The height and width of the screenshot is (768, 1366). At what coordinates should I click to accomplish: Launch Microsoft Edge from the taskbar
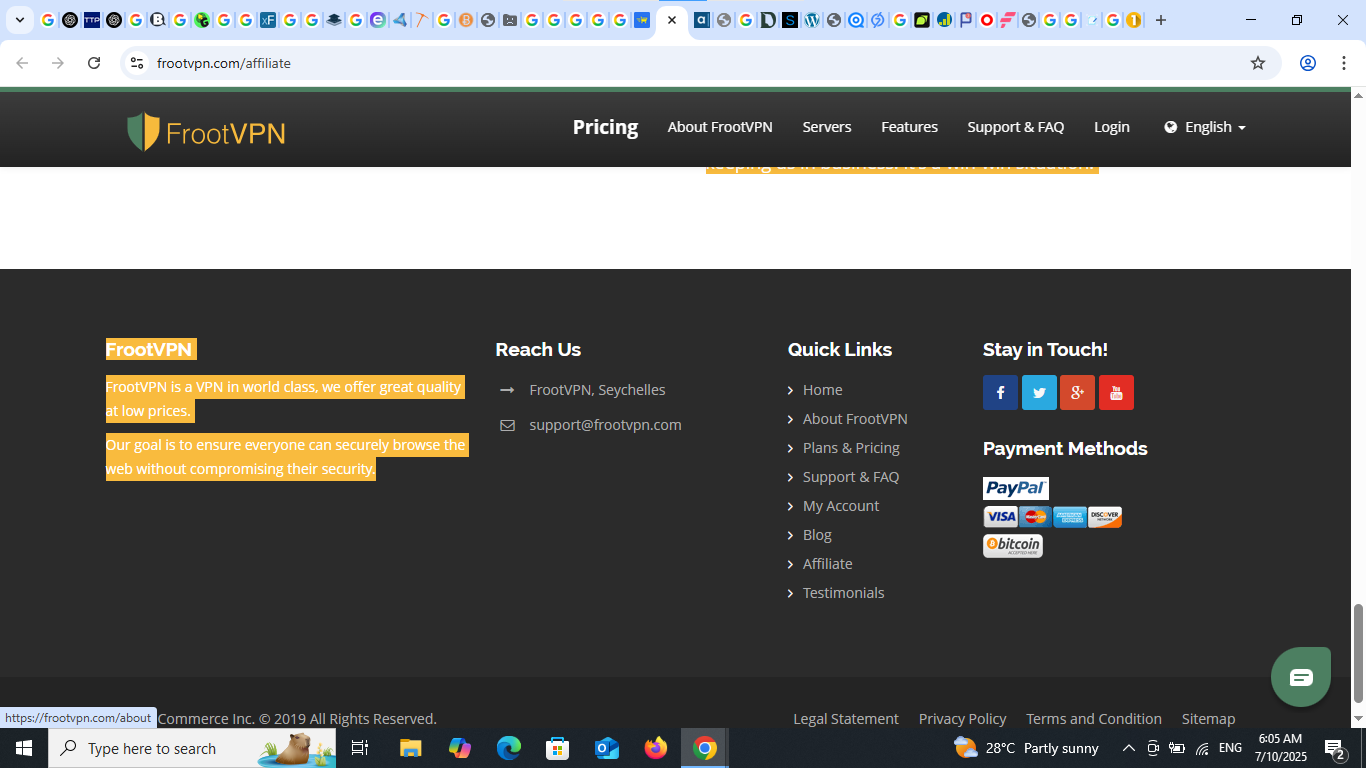(x=509, y=748)
